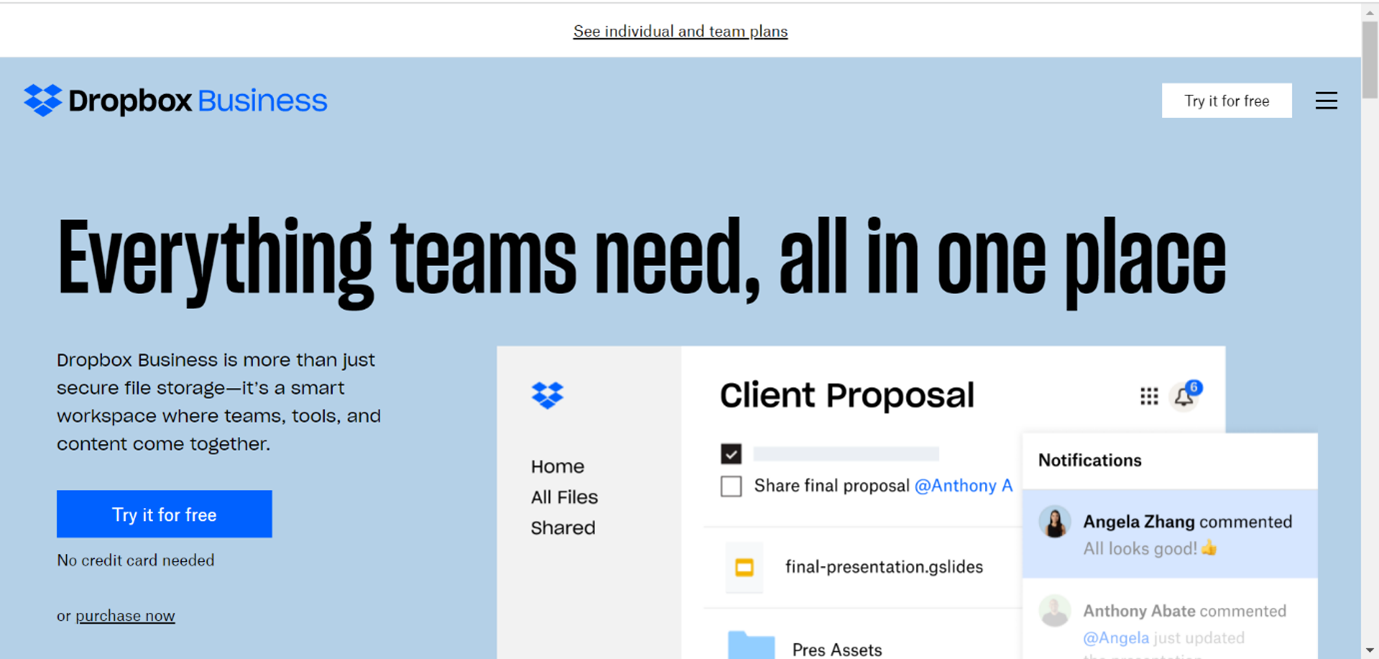Click Angela Zhang commented notification

coord(1169,534)
